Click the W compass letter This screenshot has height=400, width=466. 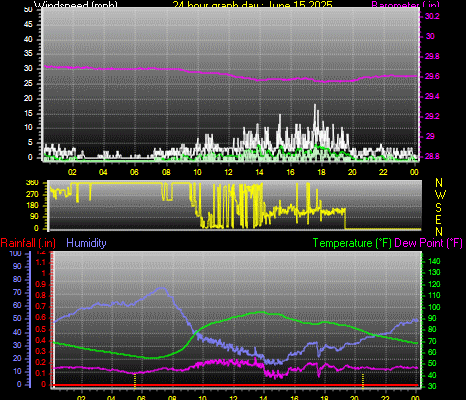click(x=440, y=195)
